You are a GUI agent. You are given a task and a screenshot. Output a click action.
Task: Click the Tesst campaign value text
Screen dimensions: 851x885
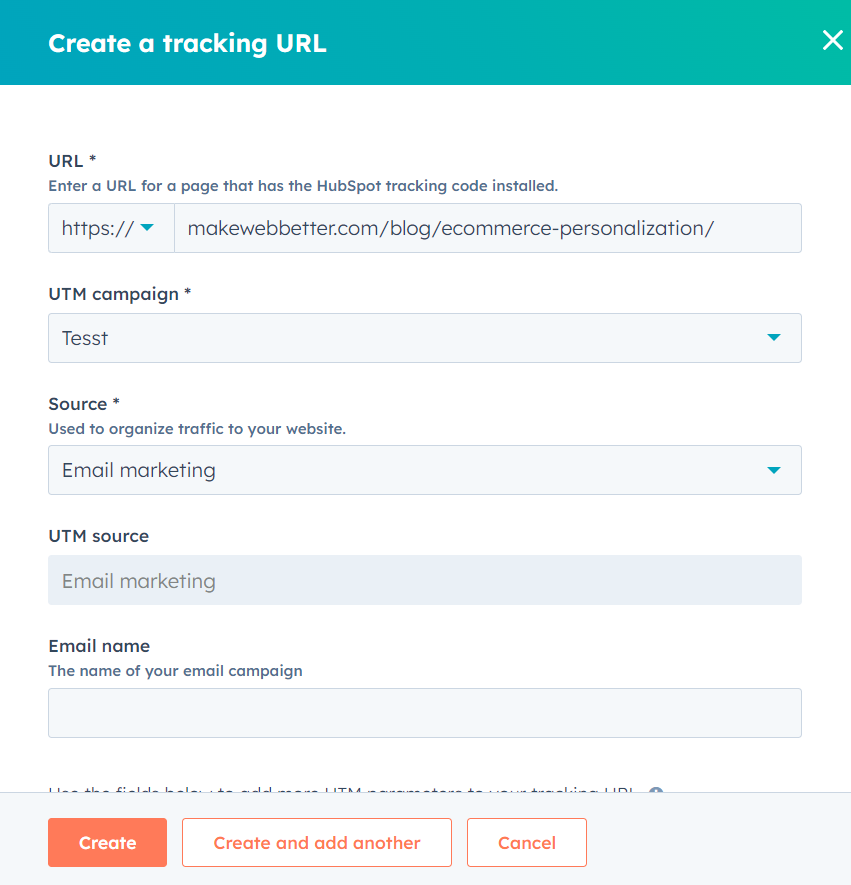(x=85, y=338)
